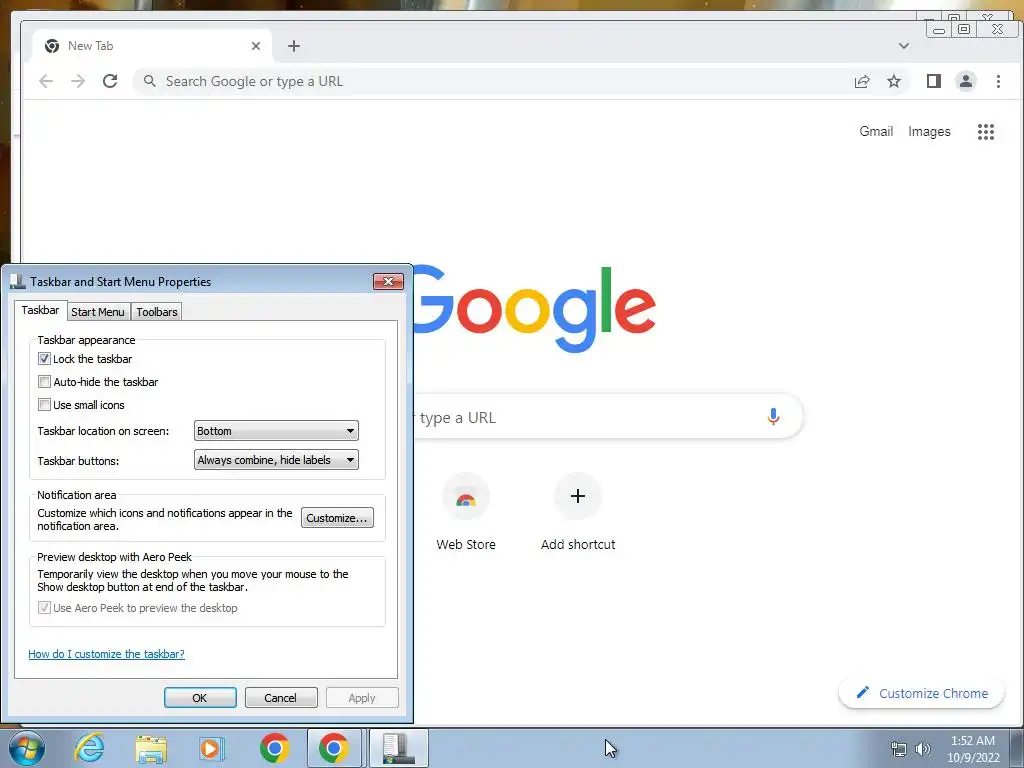Confirm the dialog with OK
The height and width of the screenshot is (768, 1024).
[x=200, y=697]
